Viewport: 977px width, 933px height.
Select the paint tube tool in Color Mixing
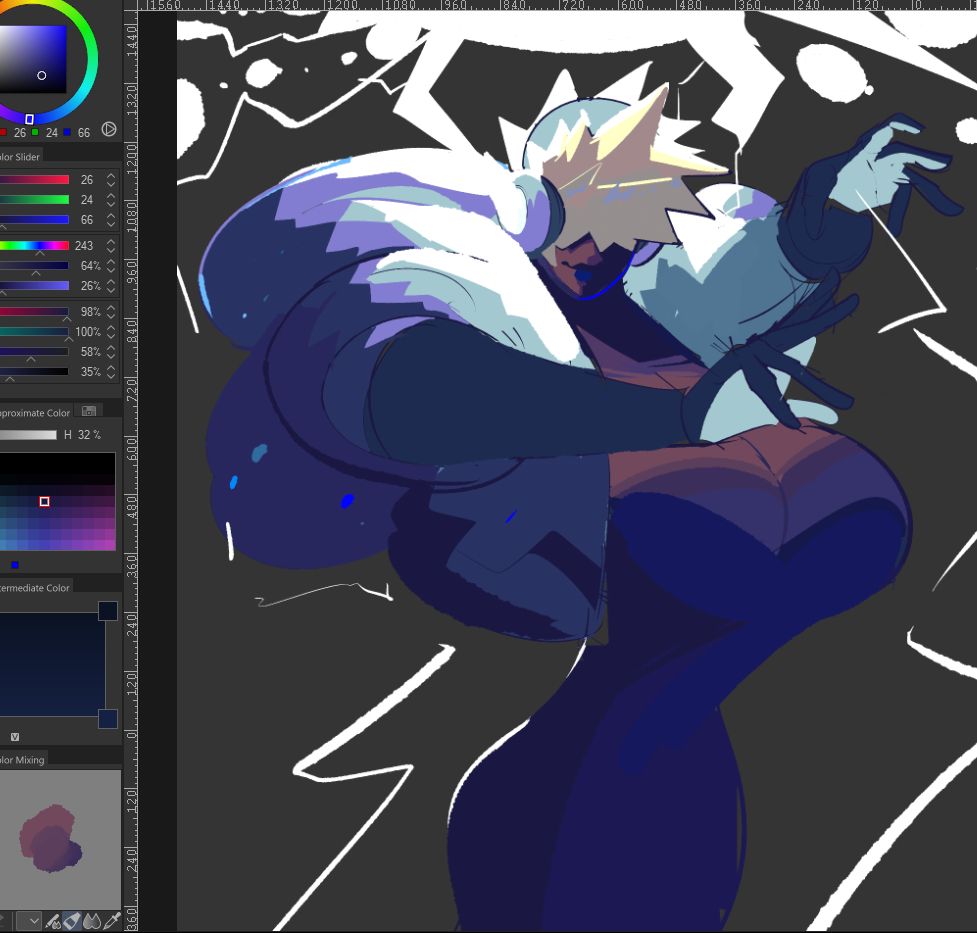pos(72,921)
